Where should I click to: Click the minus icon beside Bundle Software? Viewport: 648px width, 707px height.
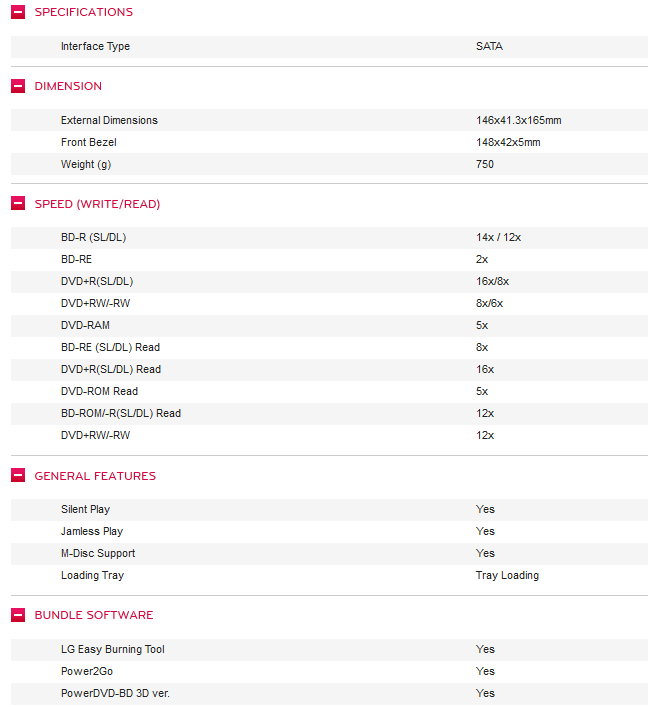pos(18,615)
